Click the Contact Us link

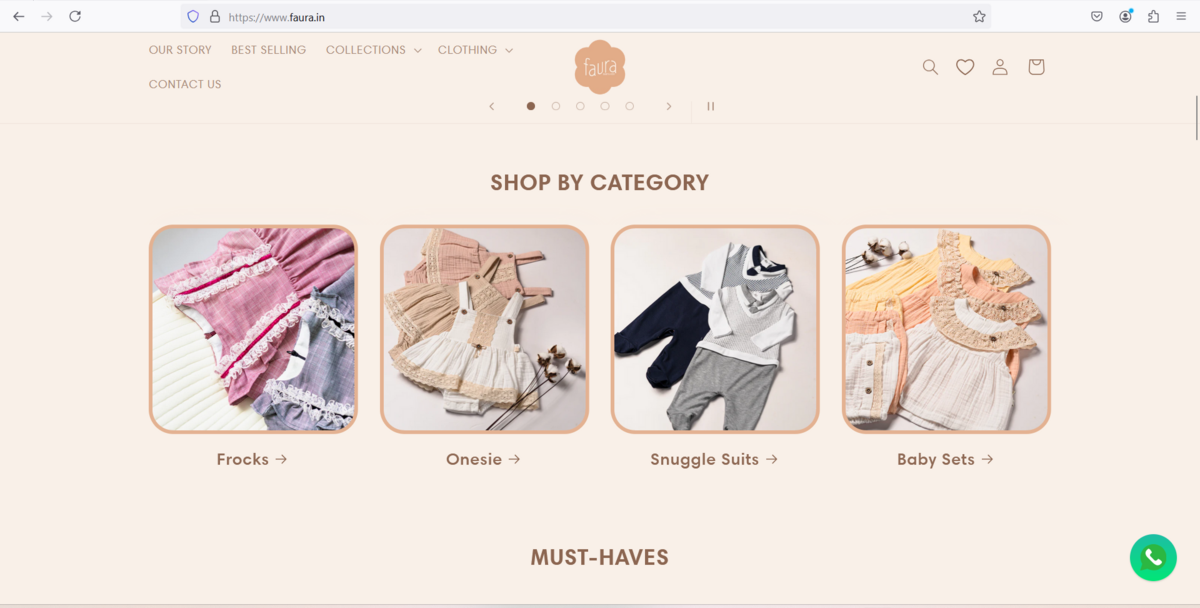(185, 84)
